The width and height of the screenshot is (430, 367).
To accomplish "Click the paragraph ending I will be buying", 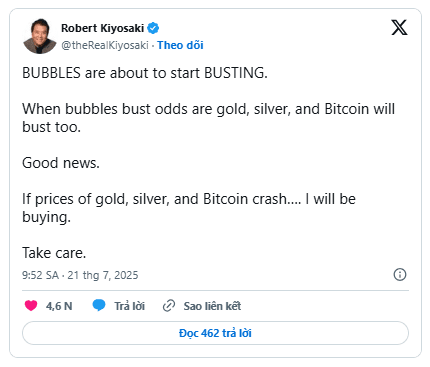I will pyautogui.click(x=189, y=208).
